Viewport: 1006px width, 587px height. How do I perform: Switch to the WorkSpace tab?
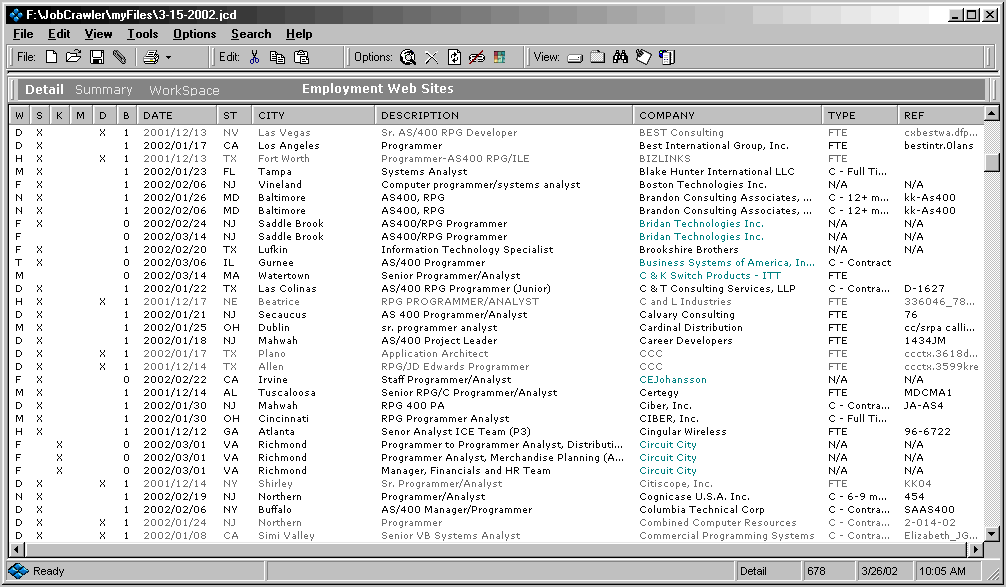pyautogui.click(x=184, y=90)
